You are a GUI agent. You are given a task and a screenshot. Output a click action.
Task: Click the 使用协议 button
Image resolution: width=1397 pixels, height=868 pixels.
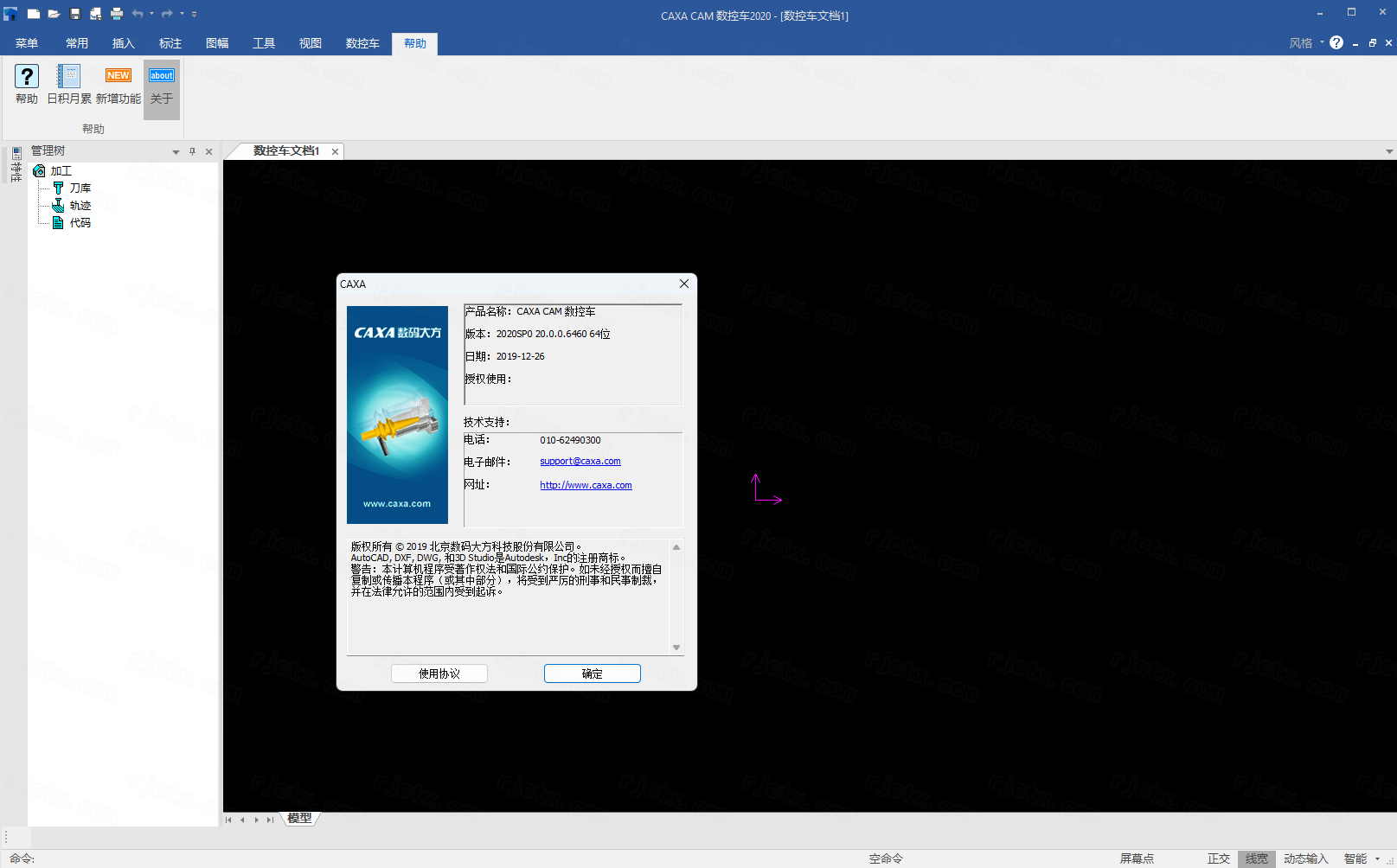coord(439,673)
